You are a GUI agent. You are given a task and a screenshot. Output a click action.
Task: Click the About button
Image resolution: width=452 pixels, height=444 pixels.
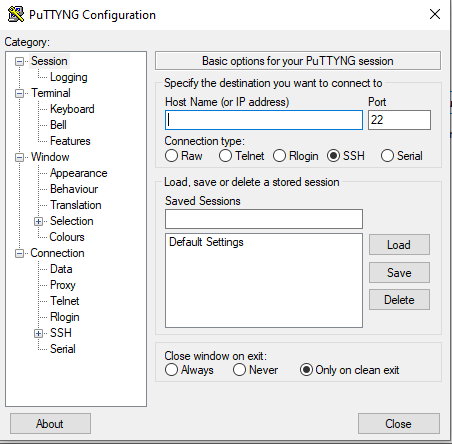50,424
